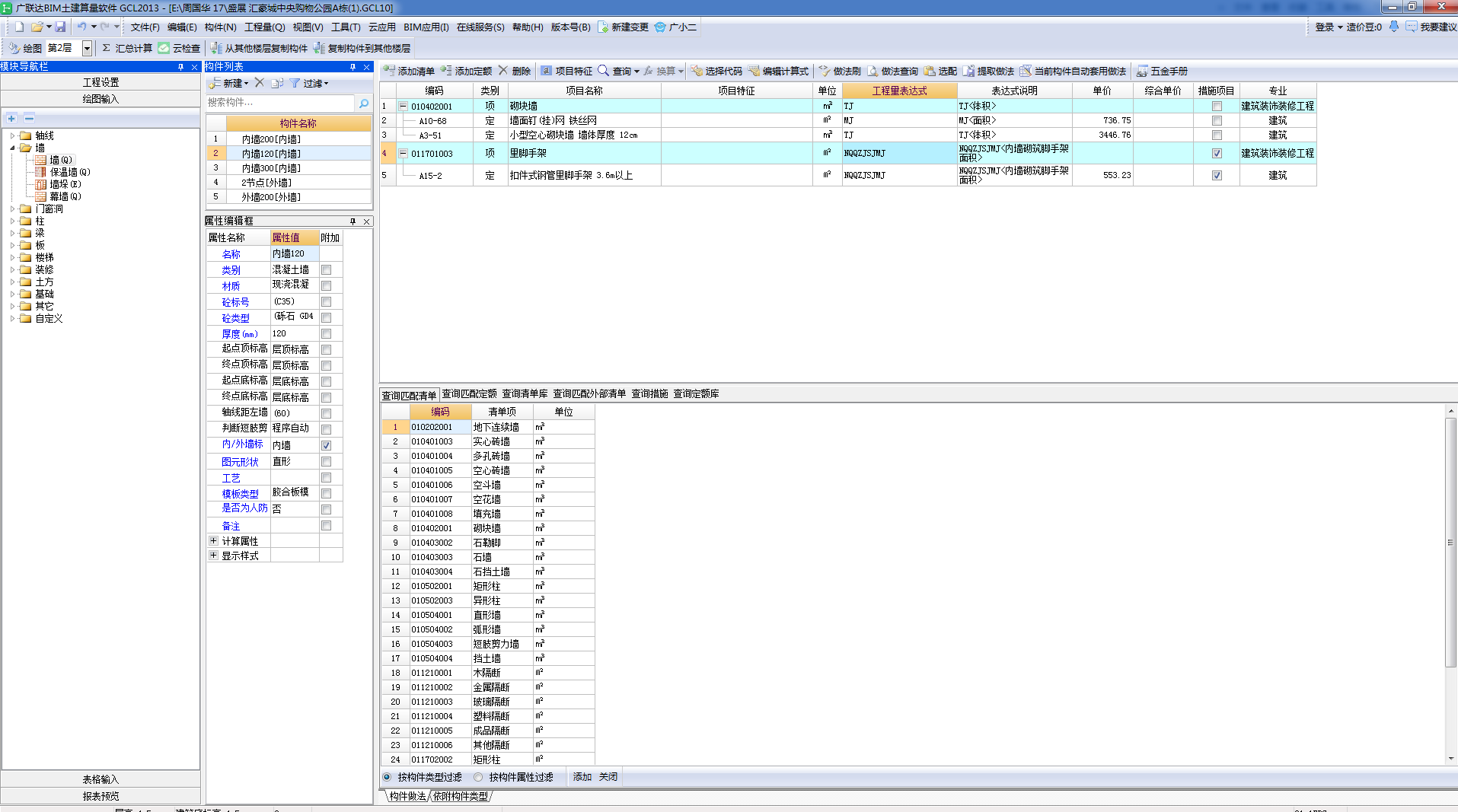
Task: Click the 提取做法 icon
Action: [968, 71]
